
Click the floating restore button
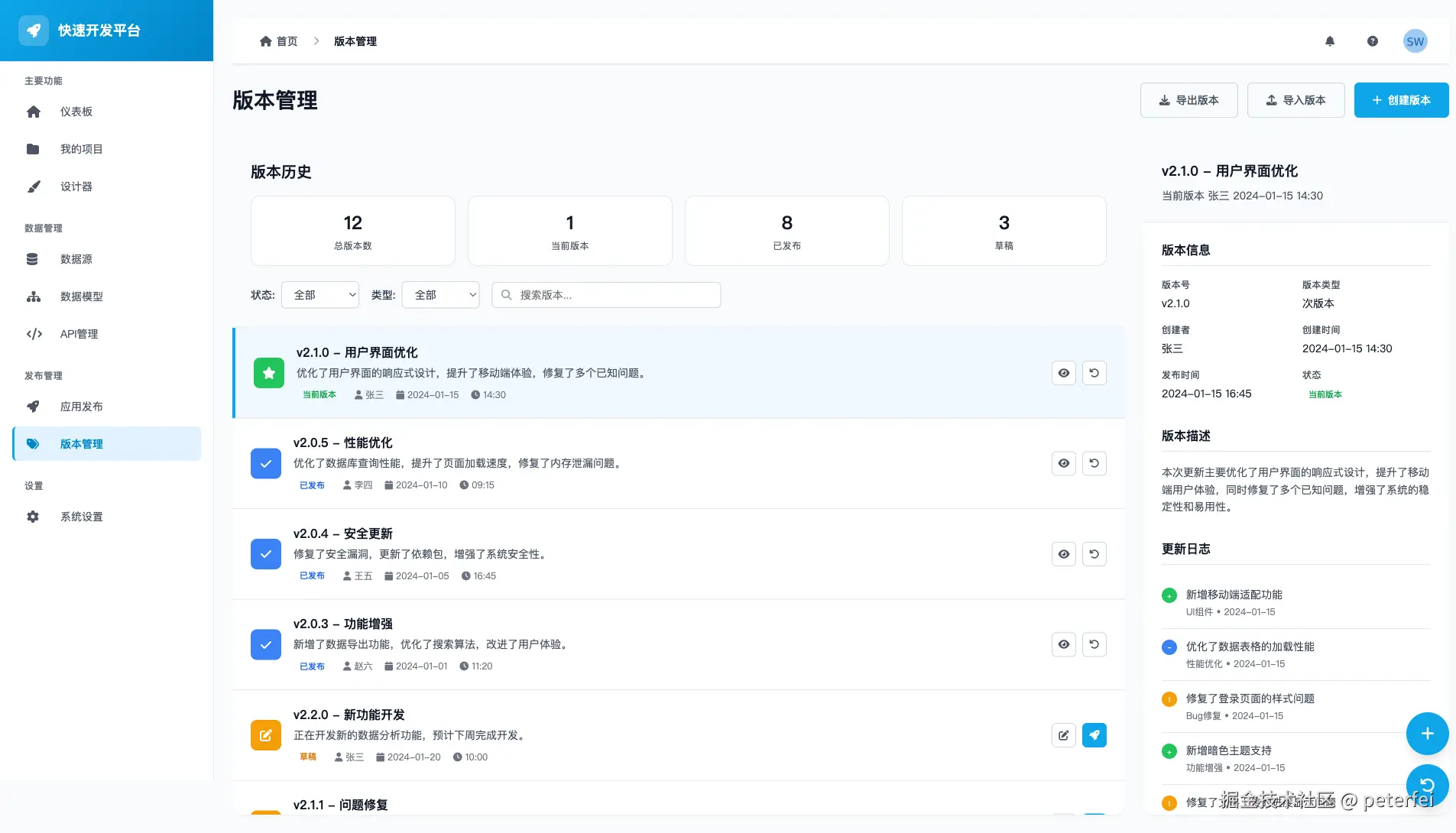pyautogui.click(x=1427, y=785)
